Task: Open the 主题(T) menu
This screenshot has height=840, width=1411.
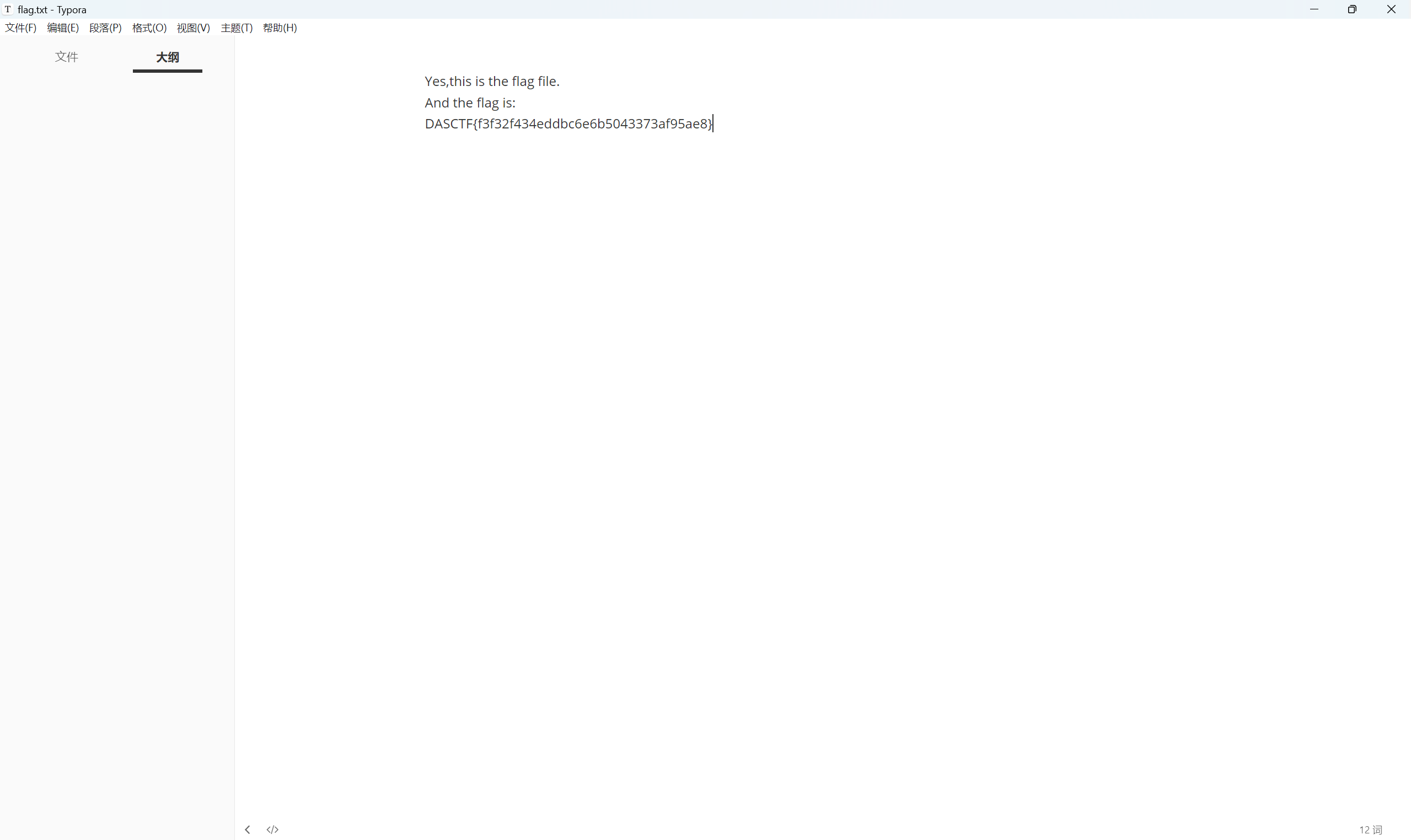Action: pos(237,28)
